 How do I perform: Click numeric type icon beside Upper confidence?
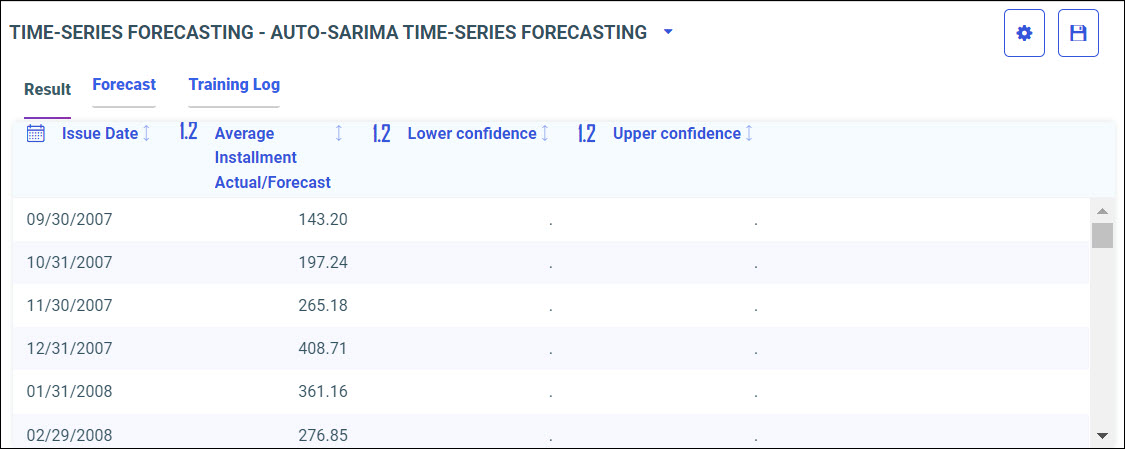[587, 133]
